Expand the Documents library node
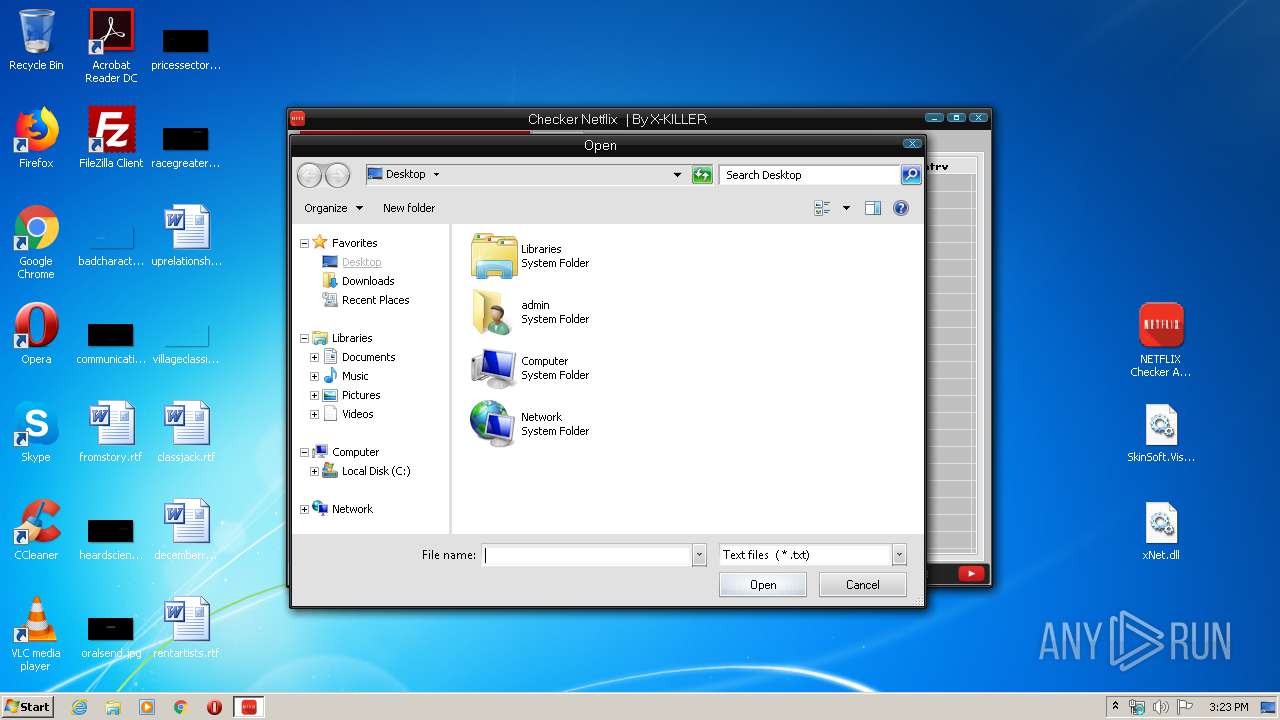The width and height of the screenshot is (1280, 720). click(x=314, y=357)
